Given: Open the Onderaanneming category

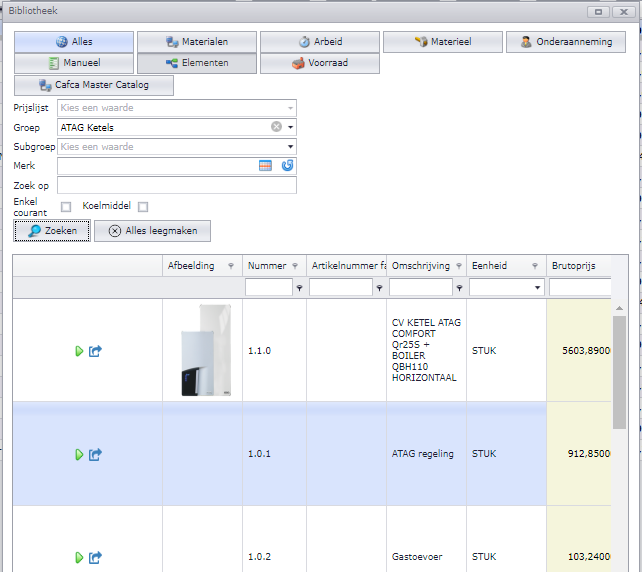Looking at the screenshot, I should [x=566, y=42].
